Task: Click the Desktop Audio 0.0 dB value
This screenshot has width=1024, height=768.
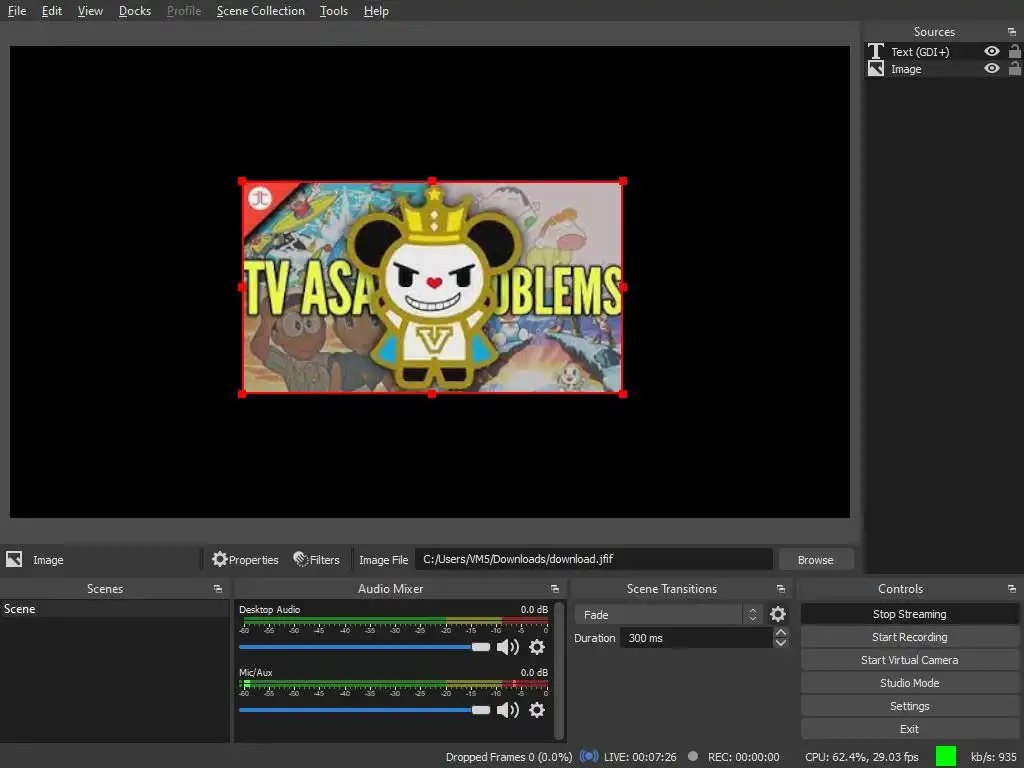Action: coord(534,609)
